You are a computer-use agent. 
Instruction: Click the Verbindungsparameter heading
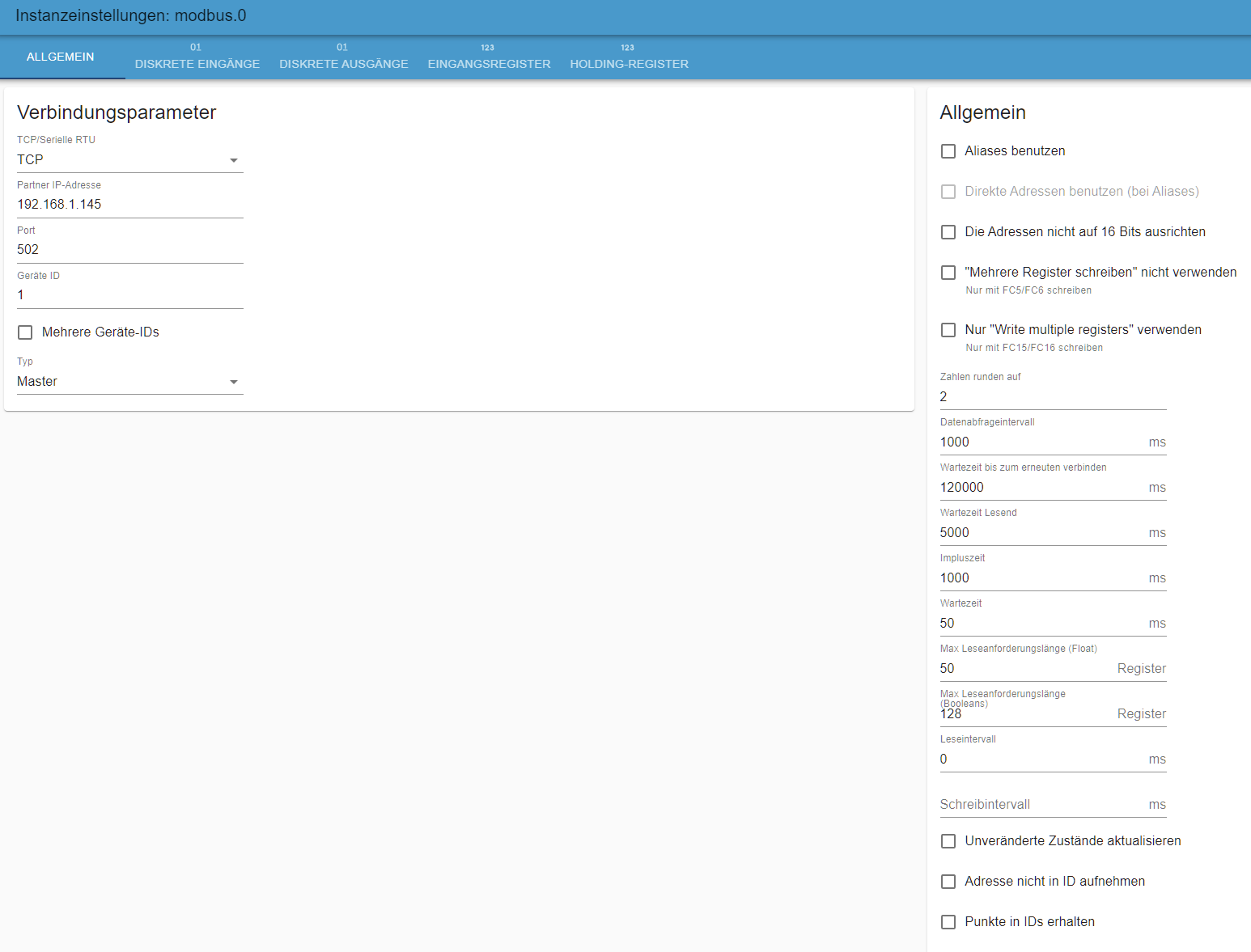[117, 112]
